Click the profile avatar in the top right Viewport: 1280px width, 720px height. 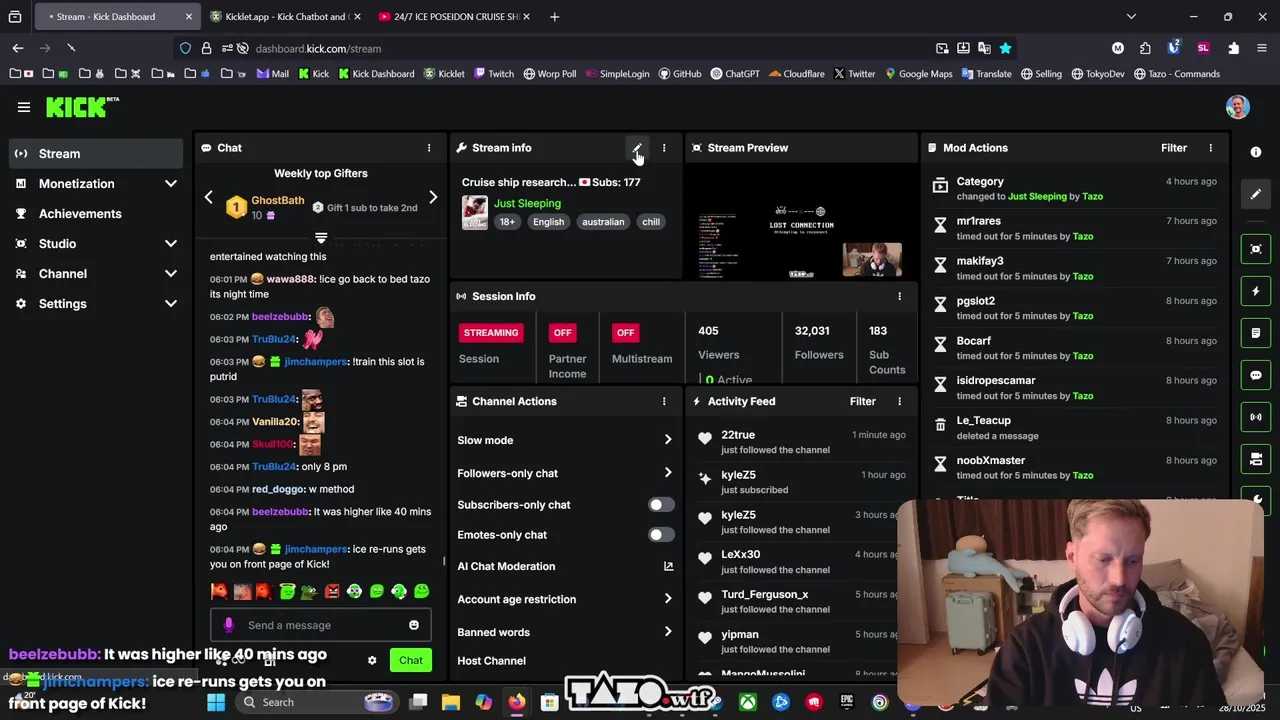coord(1238,107)
